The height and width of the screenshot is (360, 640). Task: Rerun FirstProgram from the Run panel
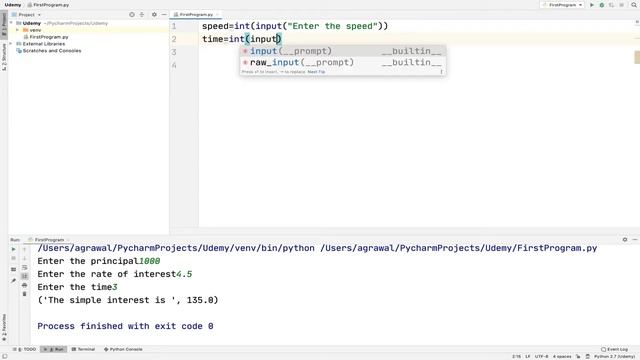coord(13,249)
